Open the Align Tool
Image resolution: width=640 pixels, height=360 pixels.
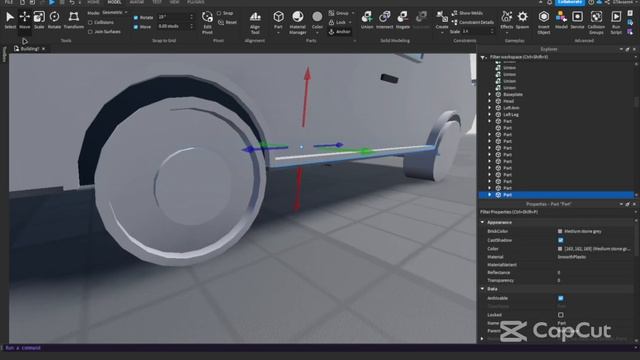point(255,22)
